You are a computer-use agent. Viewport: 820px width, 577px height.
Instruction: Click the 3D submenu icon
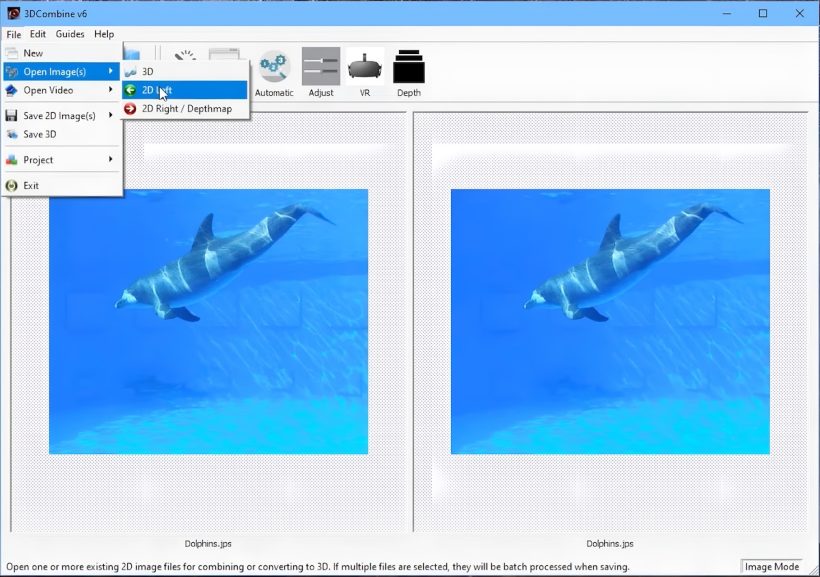(x=133, y=71)
